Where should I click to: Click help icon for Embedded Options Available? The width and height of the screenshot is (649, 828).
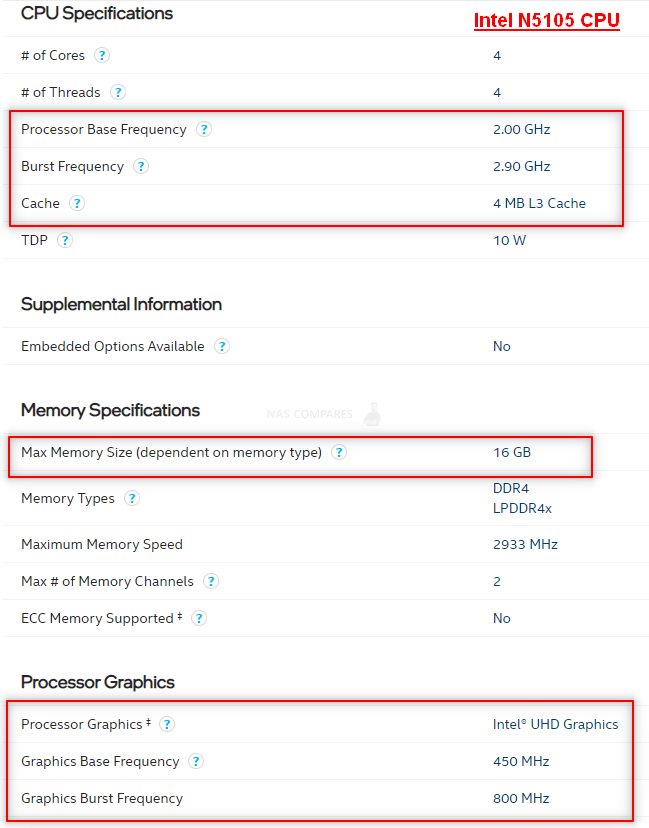pyautogui.click(x=222, y=346)
